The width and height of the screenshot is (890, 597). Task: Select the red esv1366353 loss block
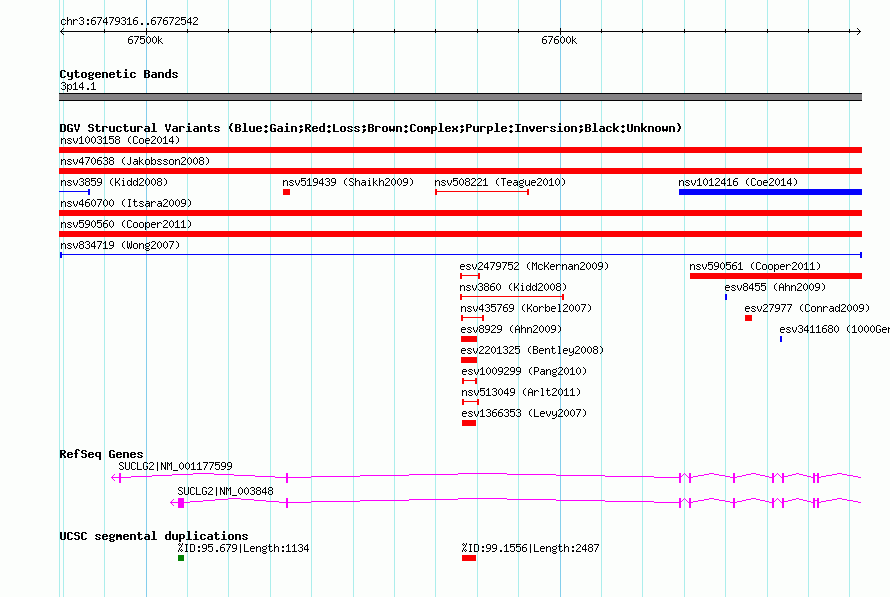(469, 423)
